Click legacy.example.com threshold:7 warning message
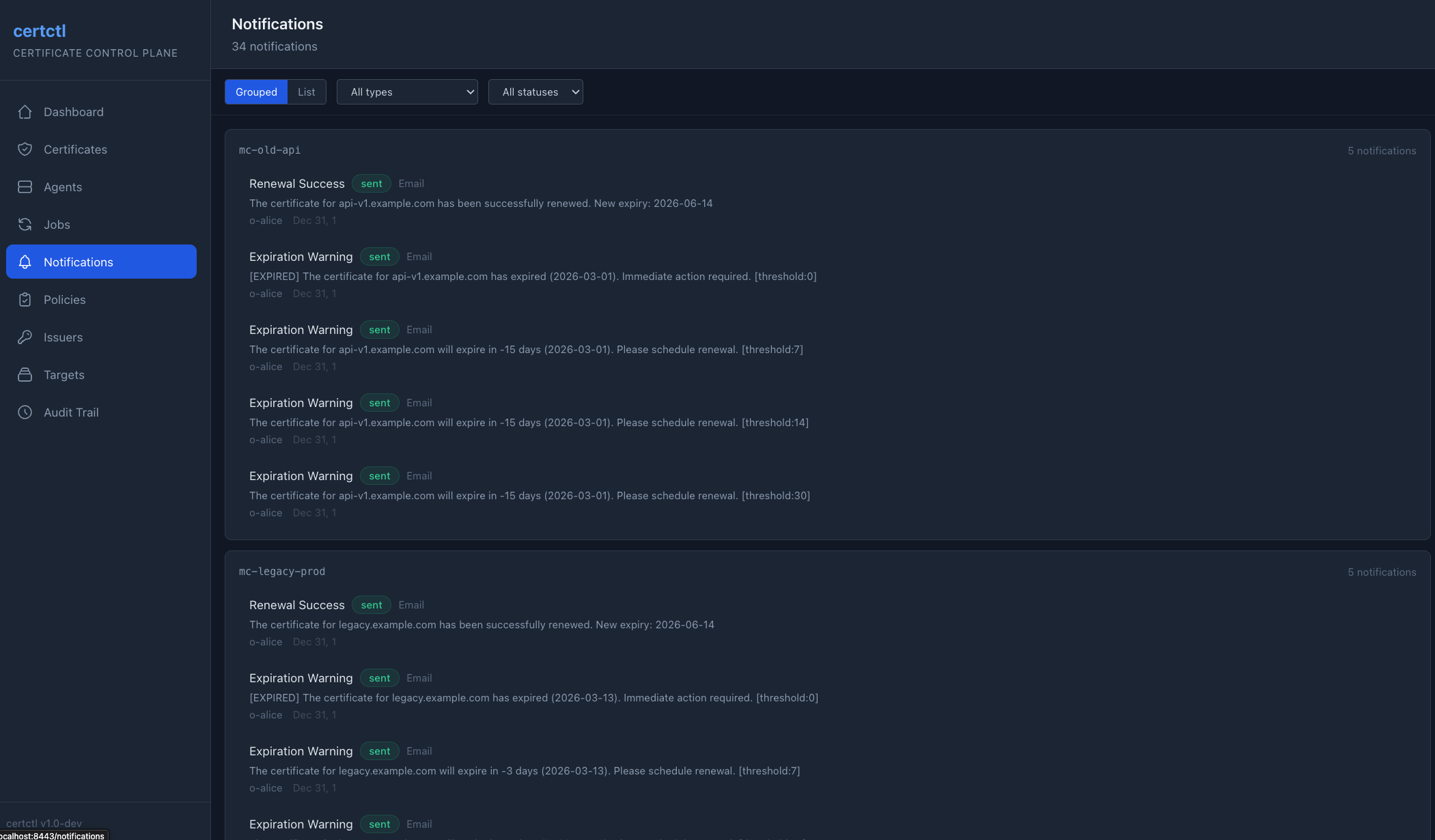 pyautogui.click(x=525, y=771)
